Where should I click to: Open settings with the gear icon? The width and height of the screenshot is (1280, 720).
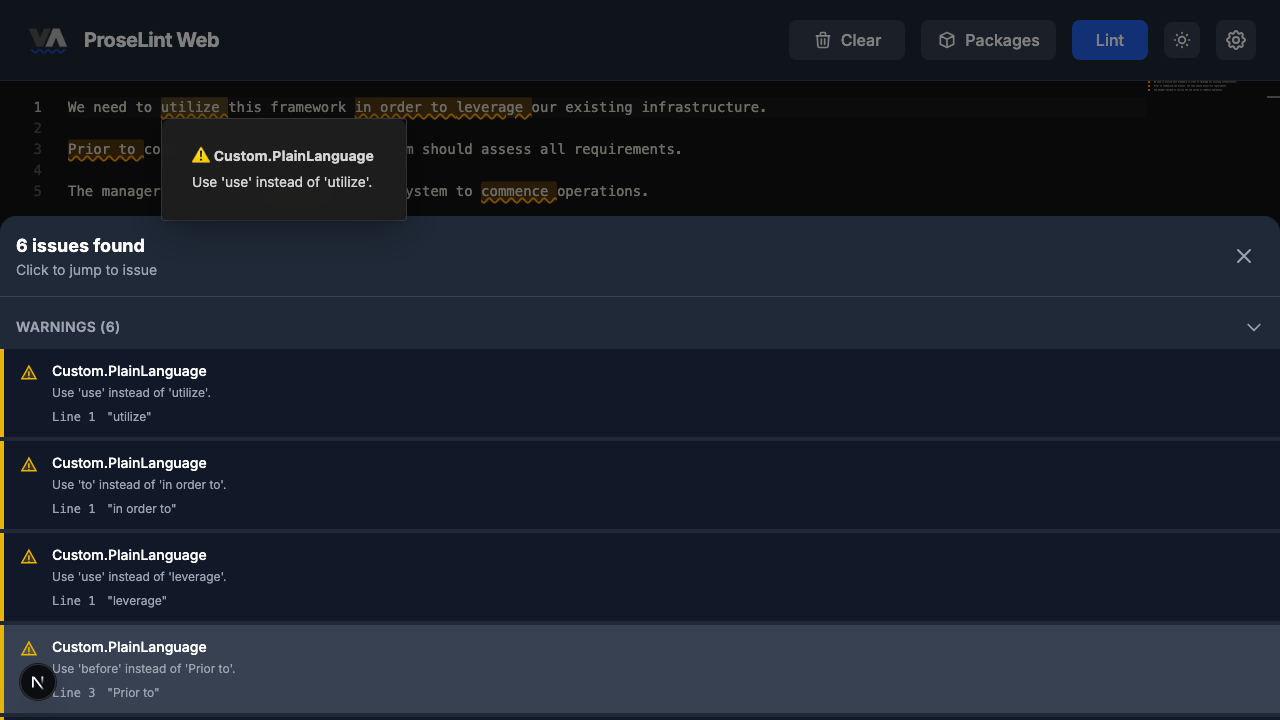(x=1236, y=40)
